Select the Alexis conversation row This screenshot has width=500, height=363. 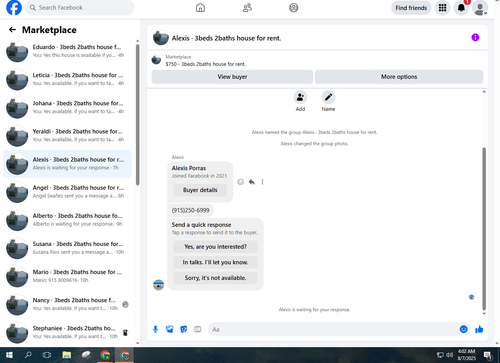tap(67, 164)
